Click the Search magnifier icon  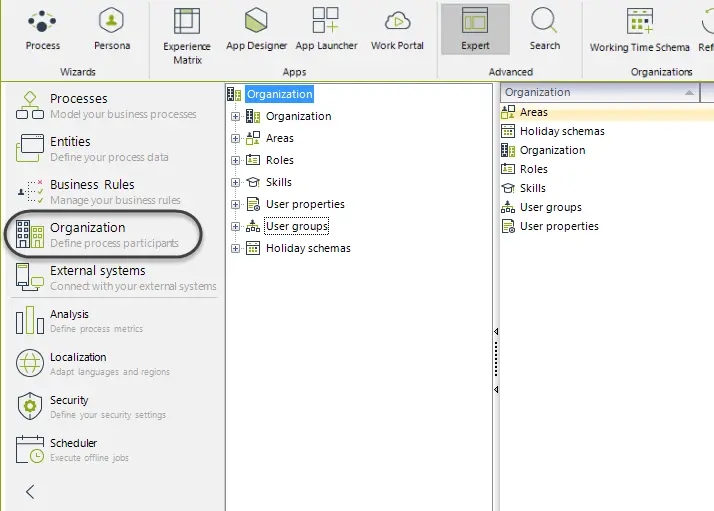click(544, 20)
